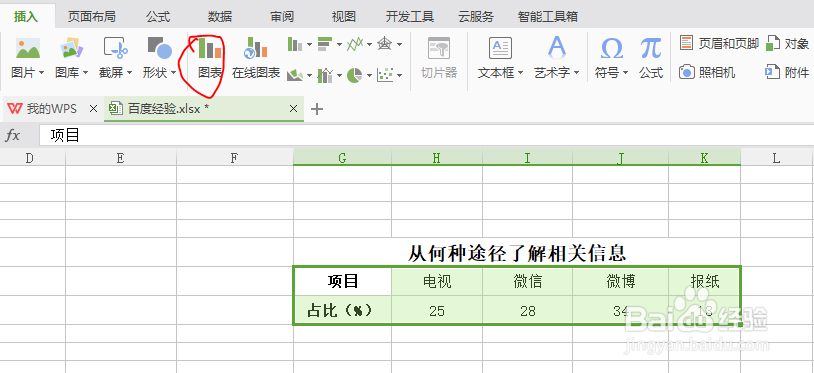Open the Smart Toolbox (智能工具箱) tab
This screenshot has height=373, width=814.
[x=548, y=17]
